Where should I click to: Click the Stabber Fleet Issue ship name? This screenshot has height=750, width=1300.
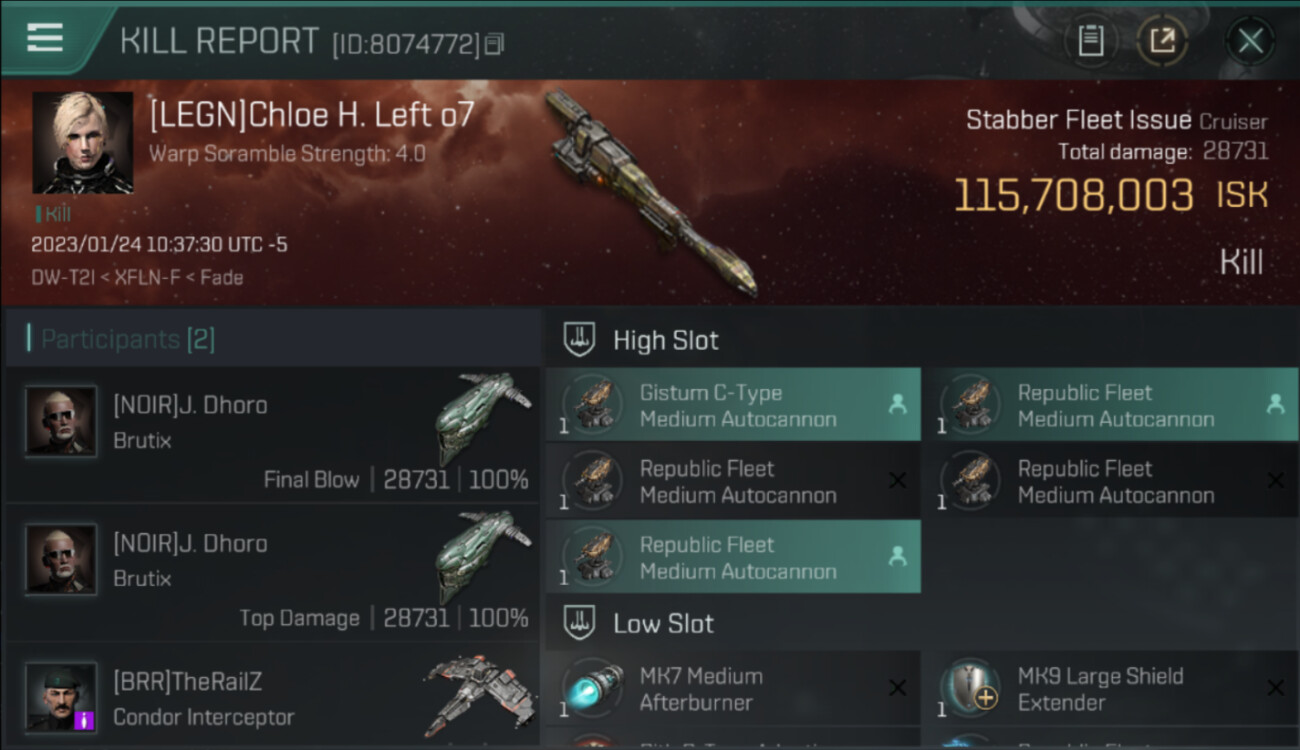coord(1078,121)
